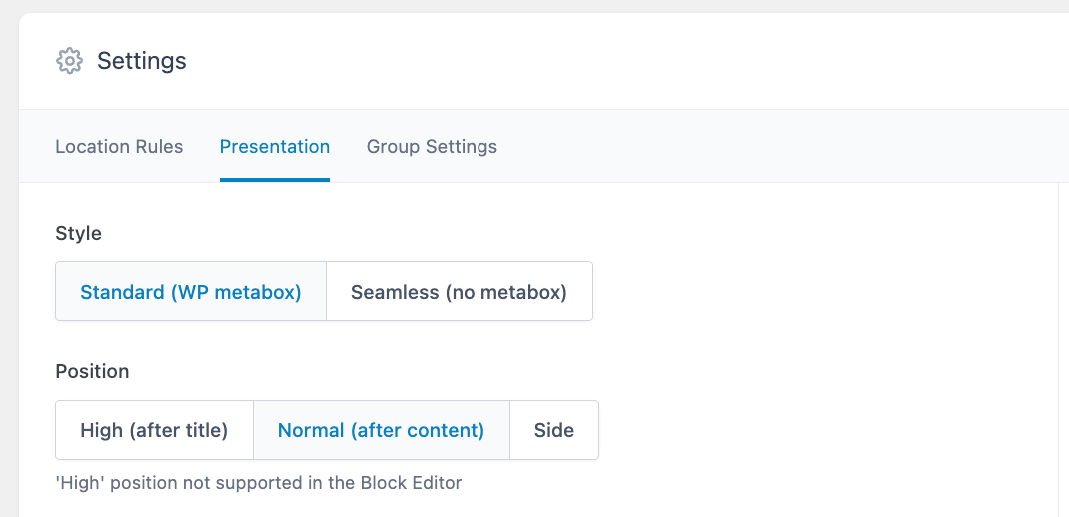The image size is (1069, 517).
Task: Open the Location Rules tab
Action: click(x=119, y=147)
